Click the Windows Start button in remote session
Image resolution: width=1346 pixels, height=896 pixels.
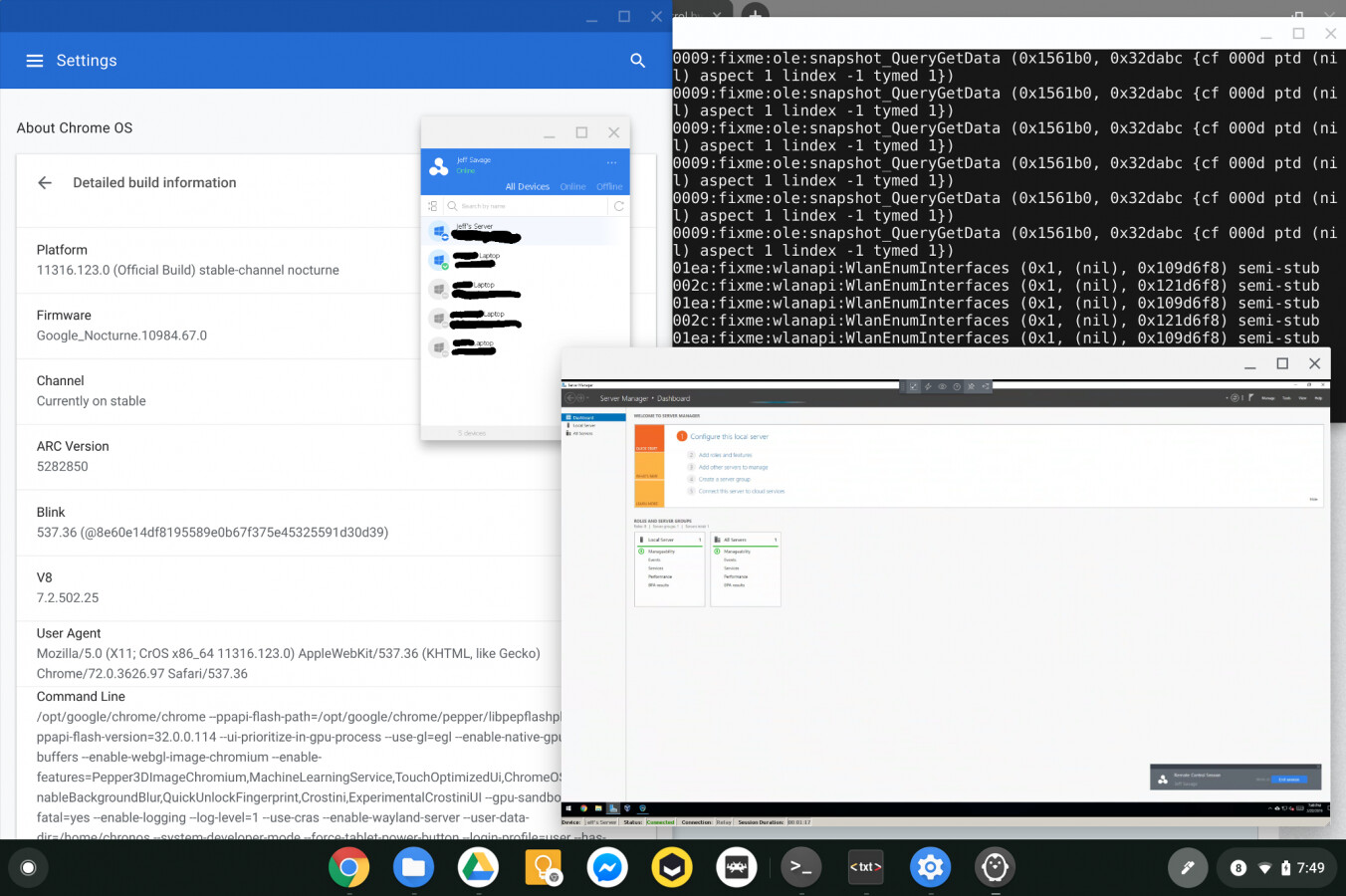tap(569, 808)
